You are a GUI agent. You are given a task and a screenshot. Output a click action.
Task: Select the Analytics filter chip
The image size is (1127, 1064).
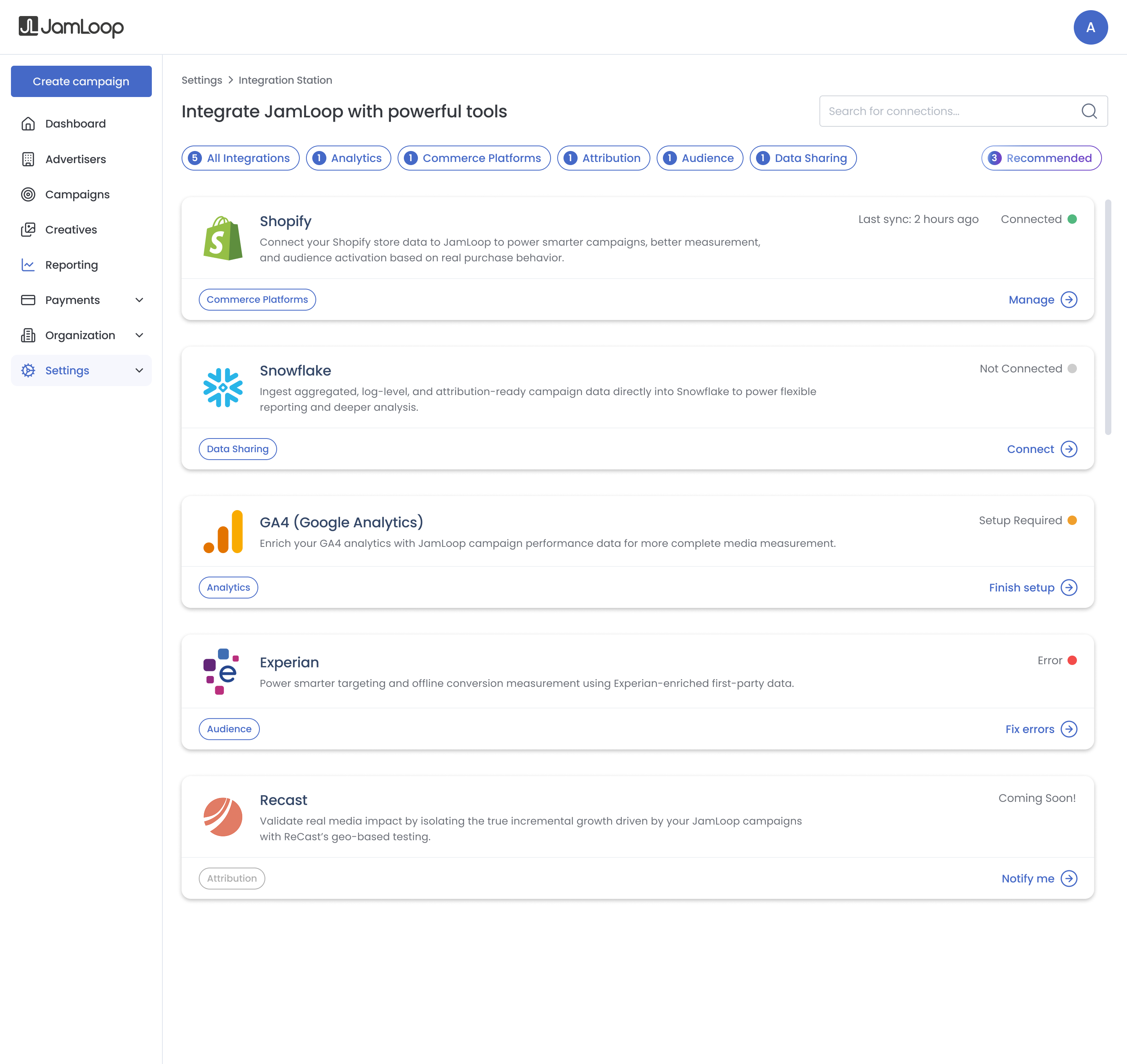point(348,158)
